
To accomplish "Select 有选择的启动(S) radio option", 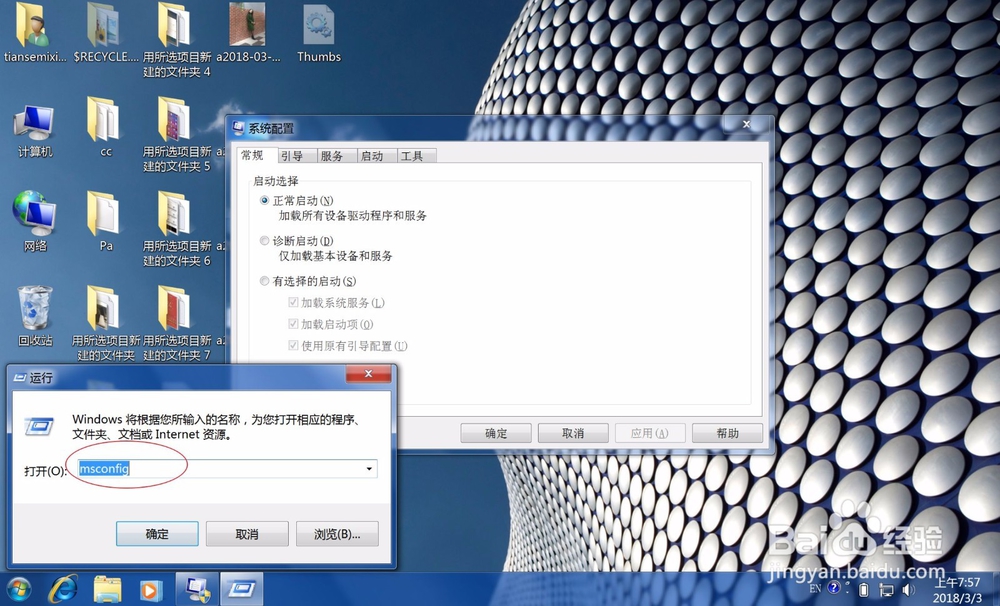I will point(264,281).
